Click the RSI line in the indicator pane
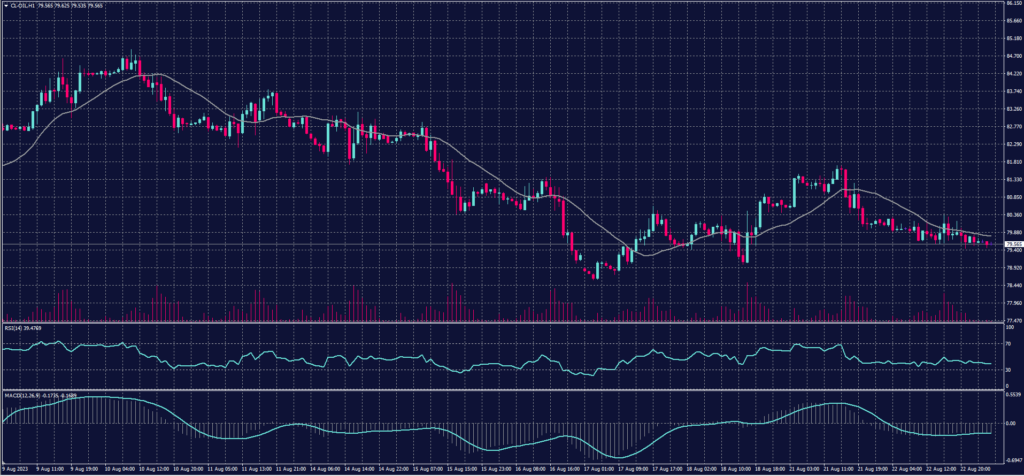 (300, 358)
